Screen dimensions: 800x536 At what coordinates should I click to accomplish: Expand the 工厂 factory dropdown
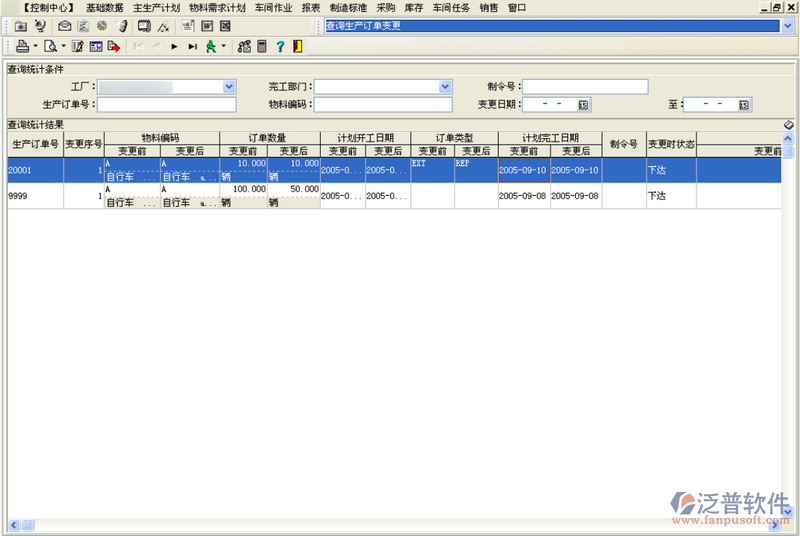(x=229, y=87)
